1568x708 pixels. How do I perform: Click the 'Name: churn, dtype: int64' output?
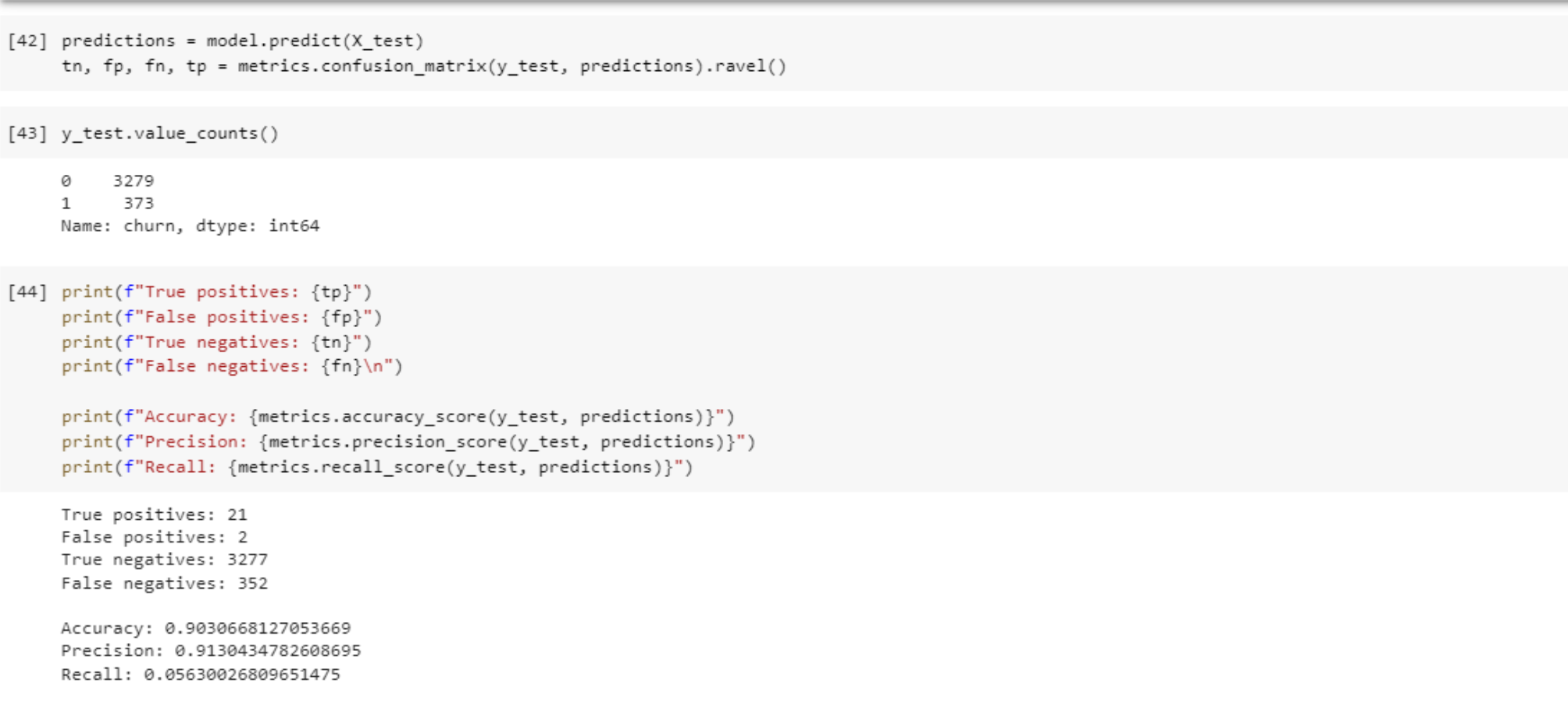(x=190, y=226)
